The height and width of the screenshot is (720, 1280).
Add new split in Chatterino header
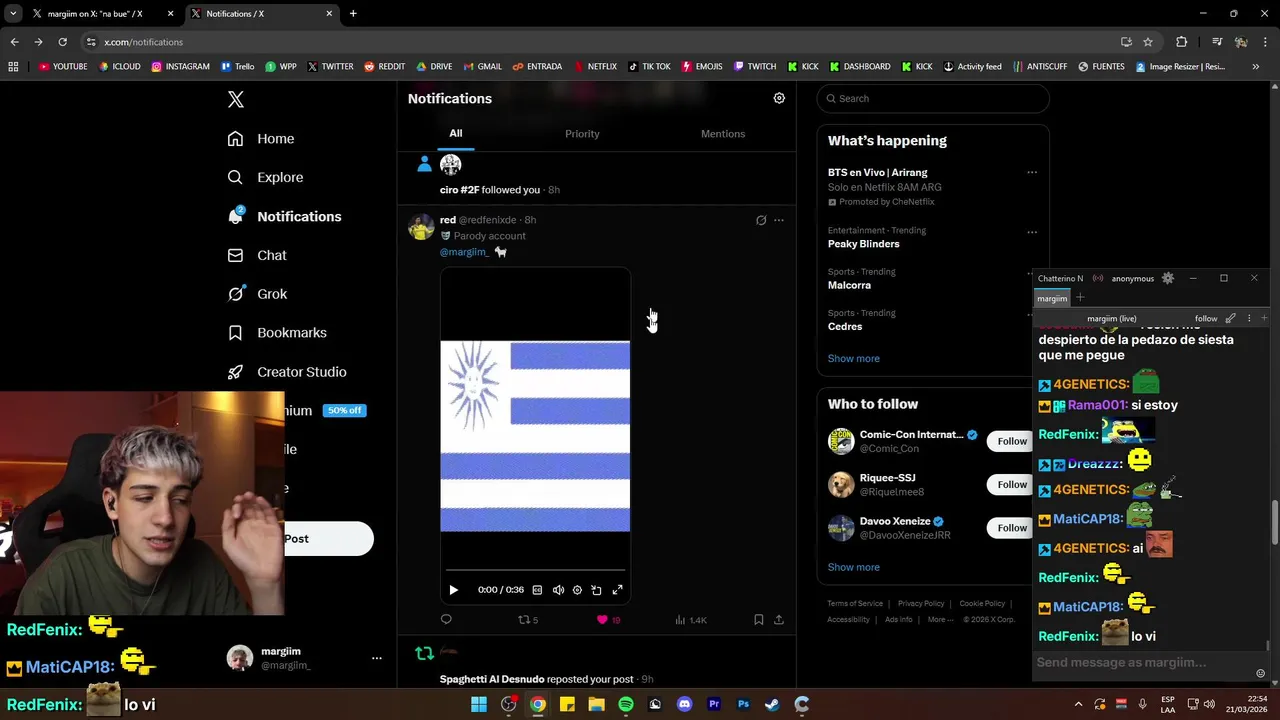(1264, 318)
